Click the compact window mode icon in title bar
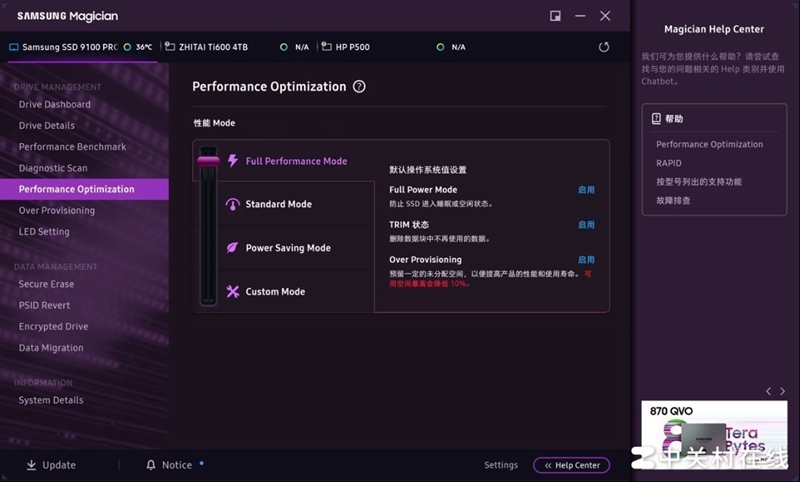Viewport: 800px width, 482px height. pos(555,16)
